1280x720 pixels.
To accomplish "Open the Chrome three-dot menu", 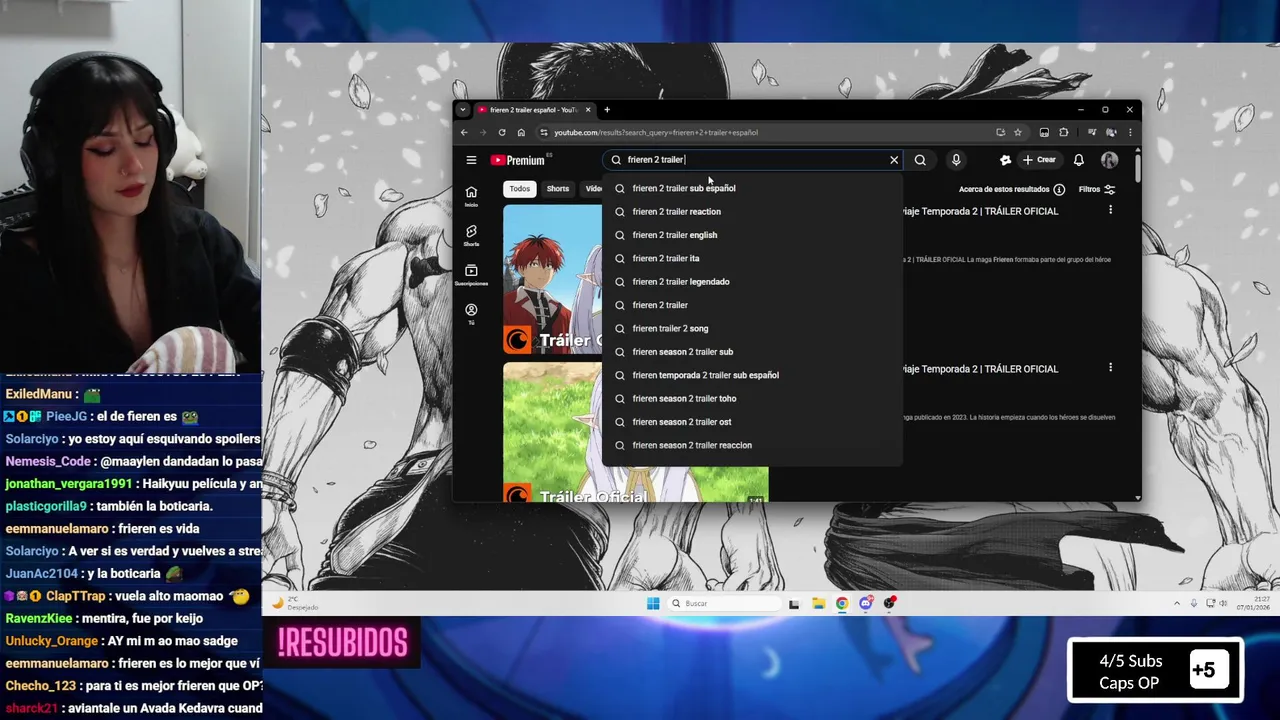I will tap(1130, 132).
